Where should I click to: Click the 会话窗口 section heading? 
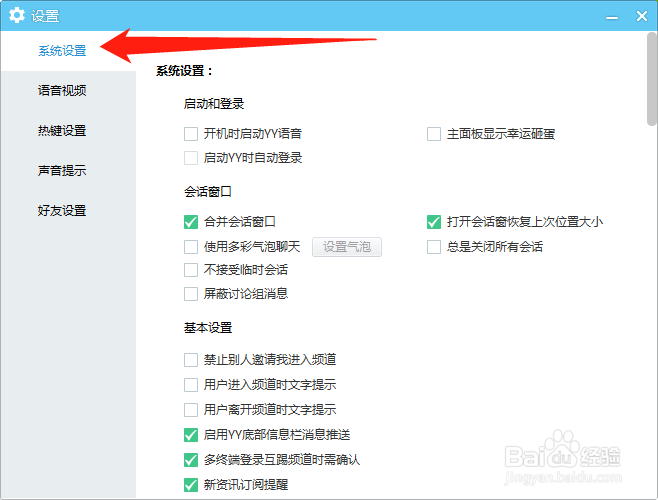click(x=208, y=192)
